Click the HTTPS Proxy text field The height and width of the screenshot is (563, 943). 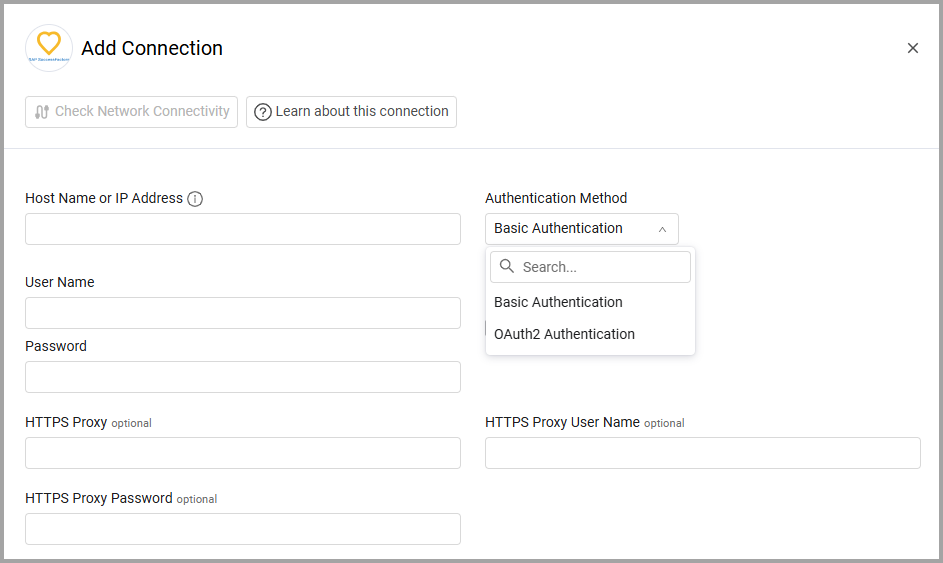(243, 453)
